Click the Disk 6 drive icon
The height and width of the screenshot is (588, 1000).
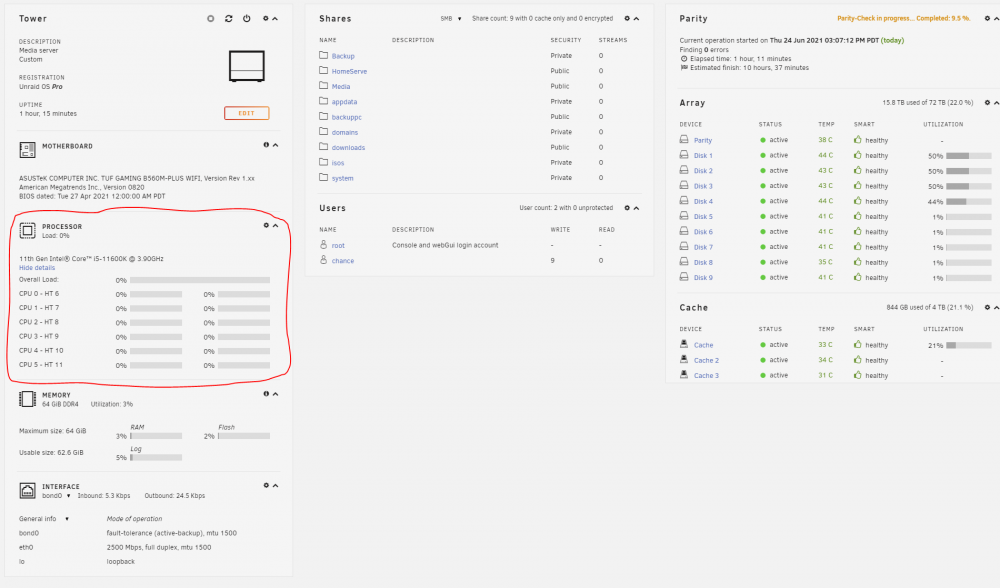click(x=684, y=231)
